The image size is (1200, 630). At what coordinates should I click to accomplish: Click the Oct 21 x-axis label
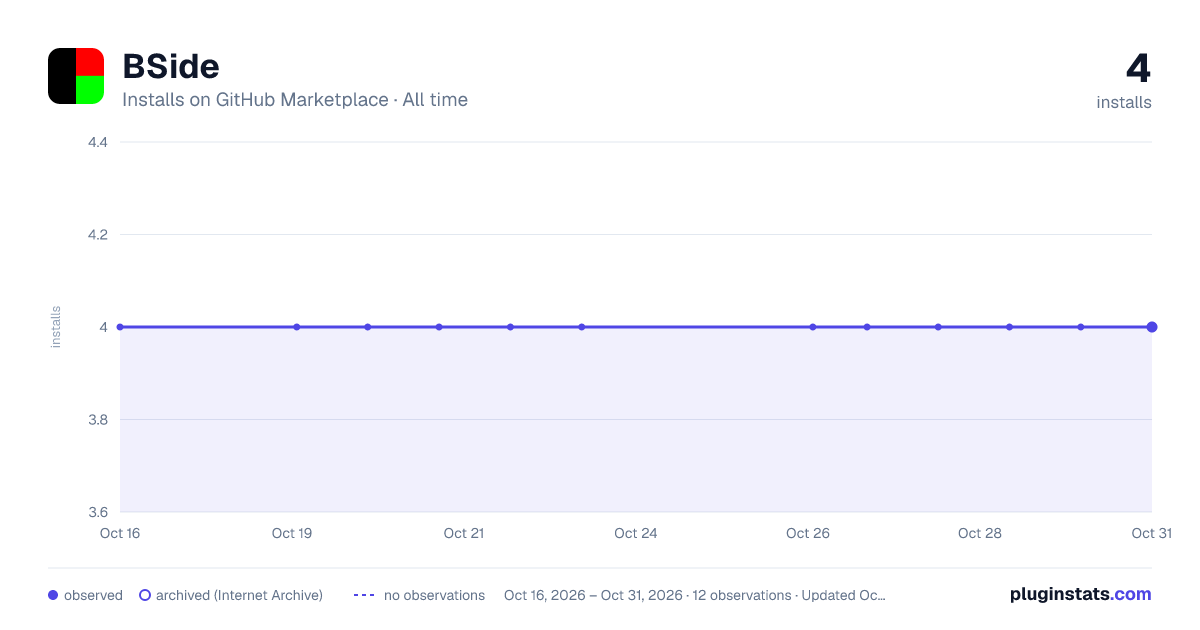click(x=464, y=533)
